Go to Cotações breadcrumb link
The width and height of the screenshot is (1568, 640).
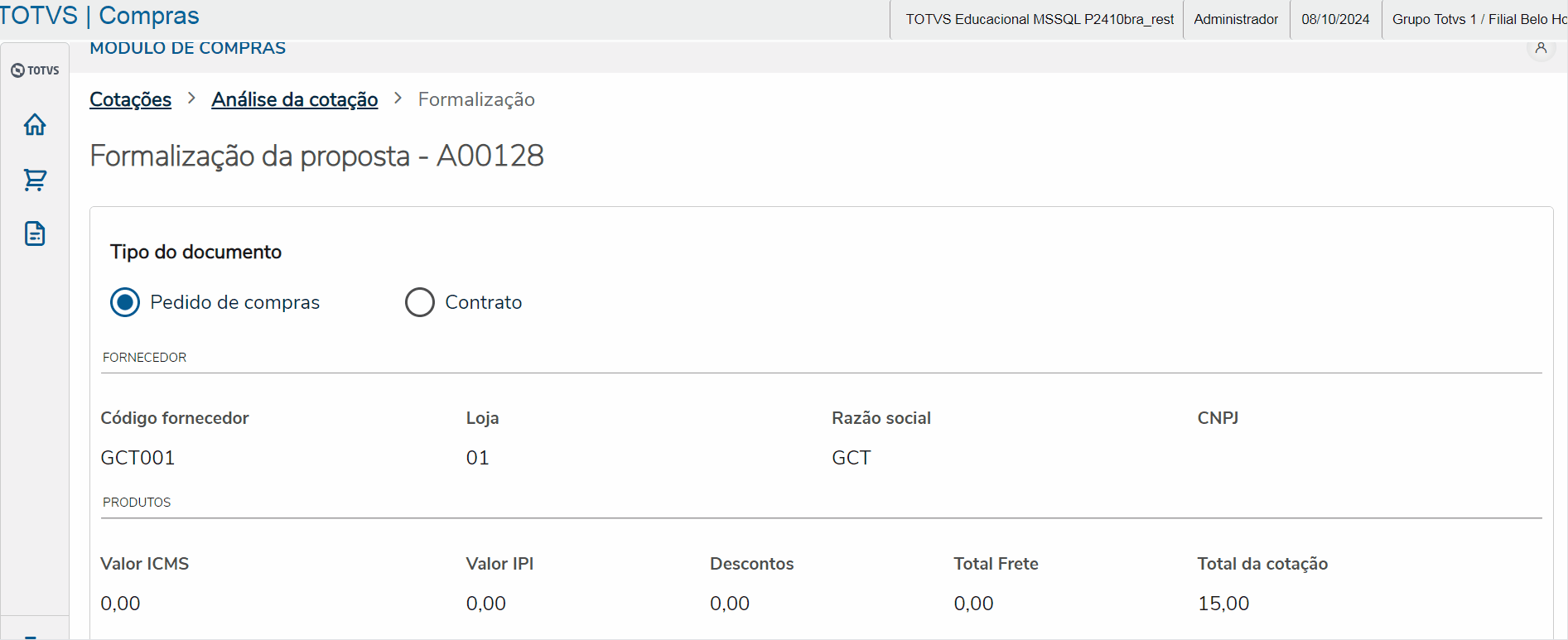click(x=131, y=99)
